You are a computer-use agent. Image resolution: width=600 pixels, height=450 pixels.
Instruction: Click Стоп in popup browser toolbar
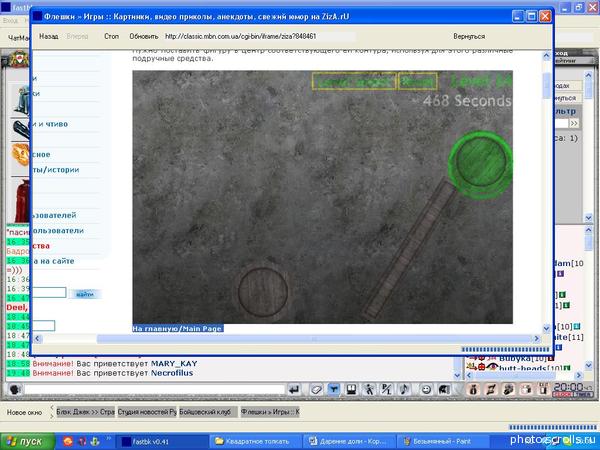tap(111, 36)
